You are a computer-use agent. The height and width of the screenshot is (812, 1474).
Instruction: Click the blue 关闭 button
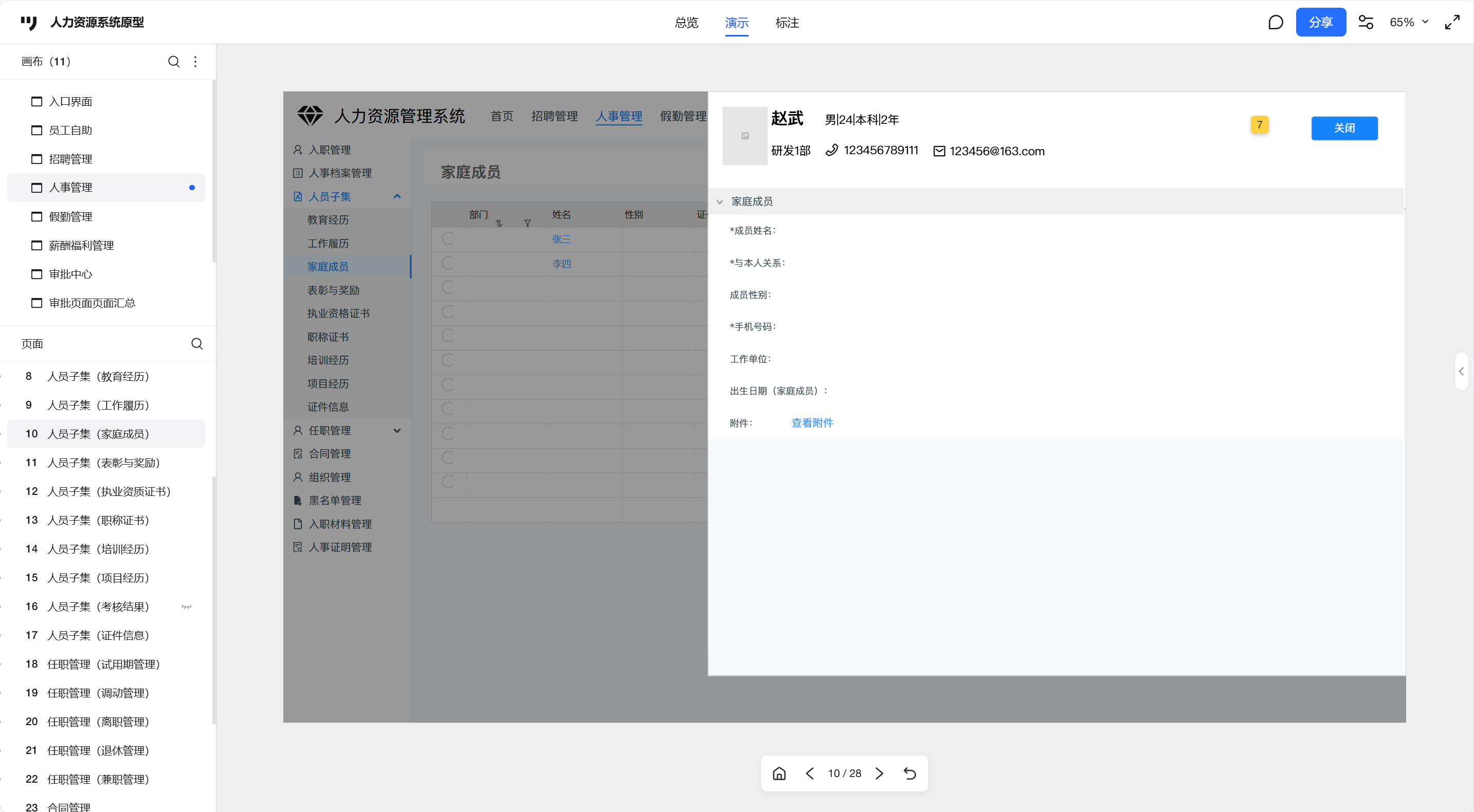tap(1344, 128)
